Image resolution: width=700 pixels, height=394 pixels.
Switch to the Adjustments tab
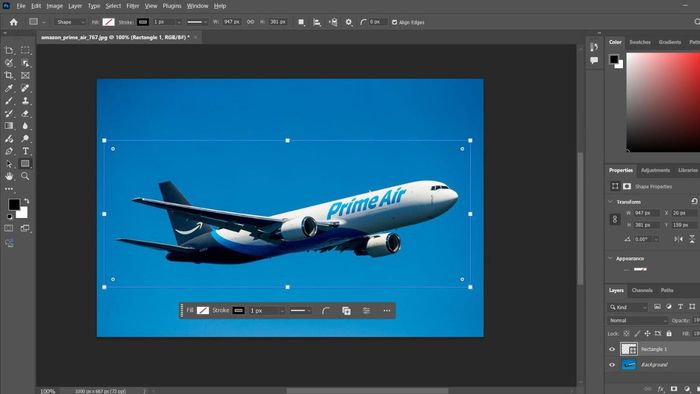(655, 170)
